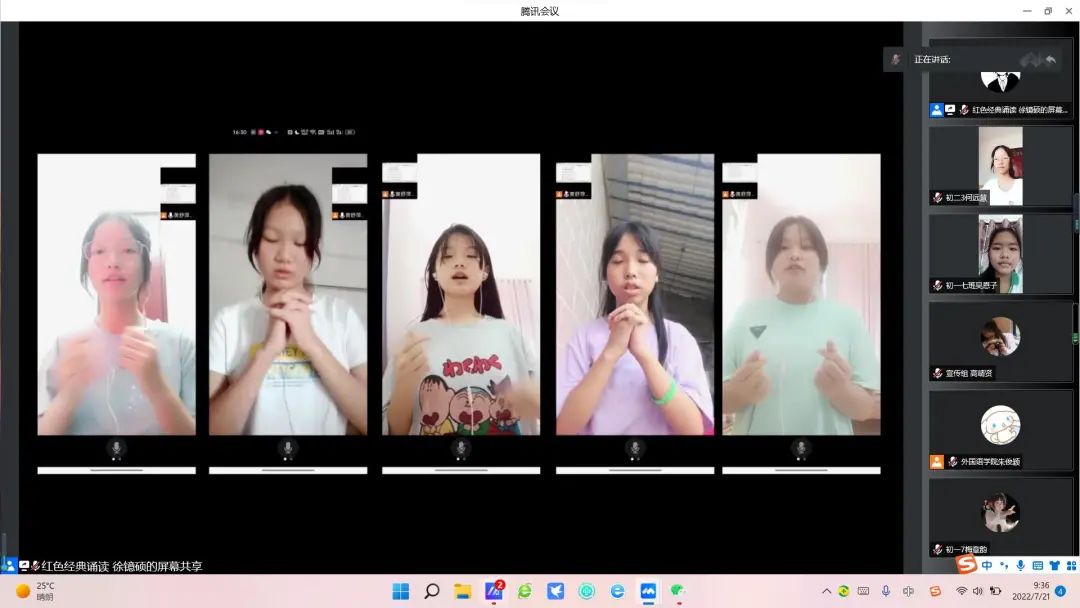Click the muted mic icon beside 正在讲话
The width and height of the screenshot is (1080, 608).
tap(896, 59)
